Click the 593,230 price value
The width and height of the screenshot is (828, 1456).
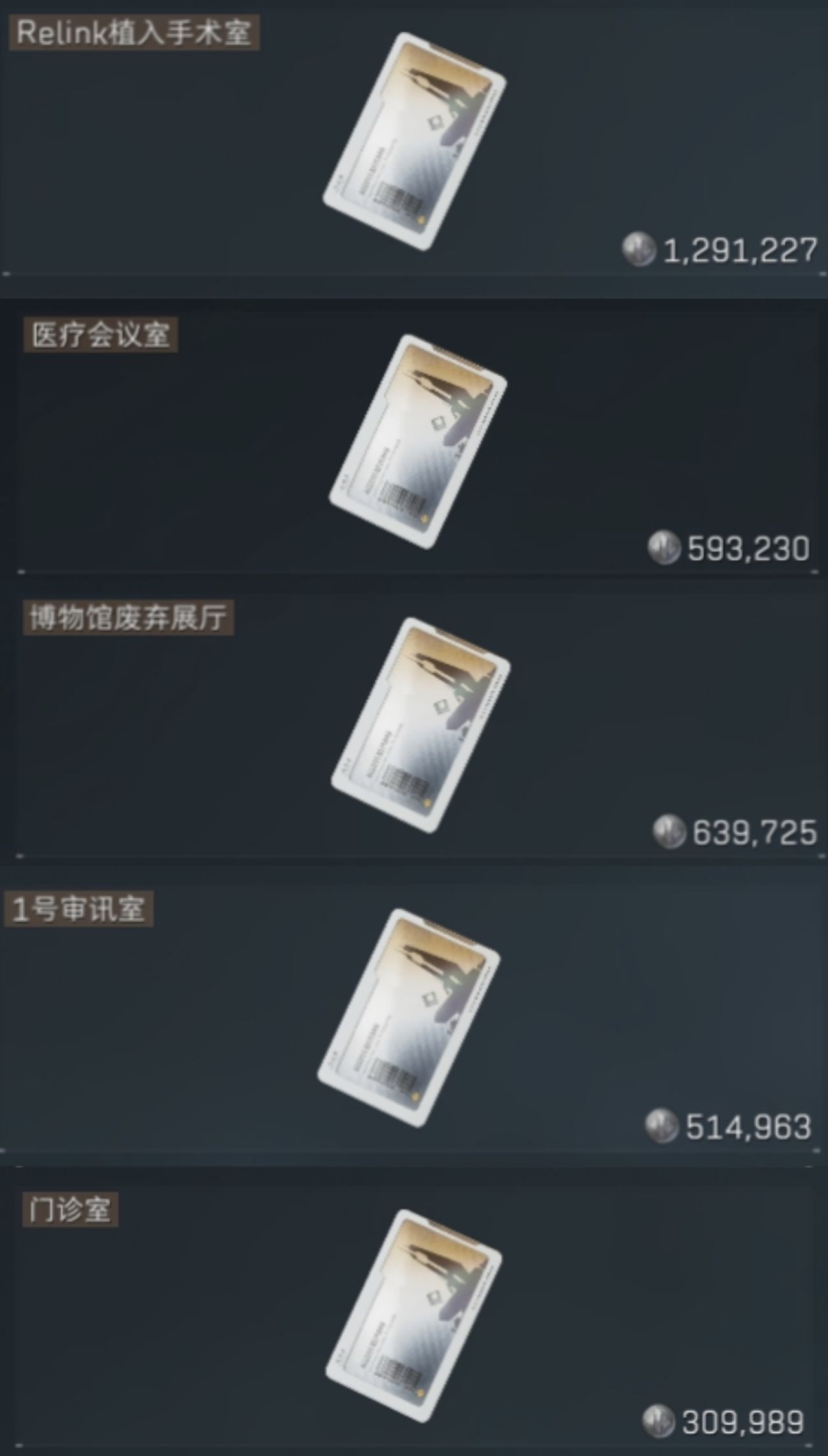pos(748,549)
